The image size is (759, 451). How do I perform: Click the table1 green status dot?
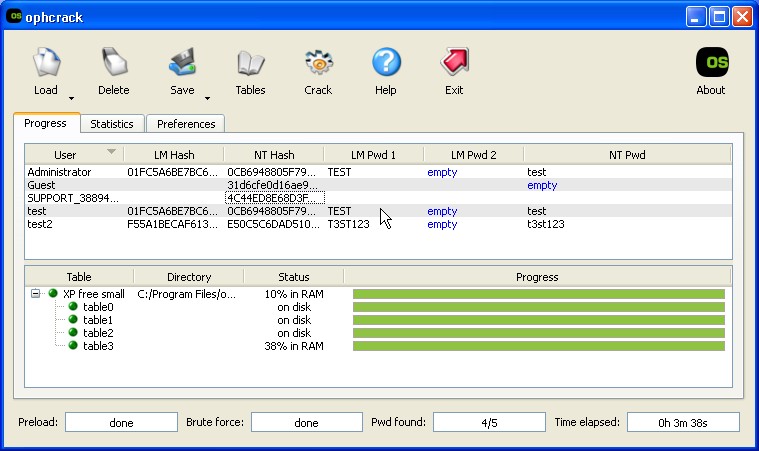(73, 319)
